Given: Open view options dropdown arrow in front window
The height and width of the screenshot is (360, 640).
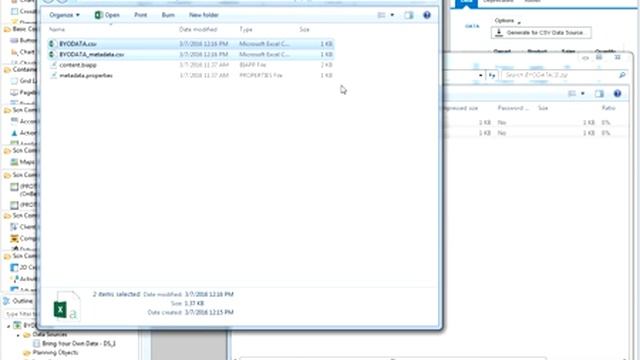Looking at the screenshot, I should coord(392,15).
